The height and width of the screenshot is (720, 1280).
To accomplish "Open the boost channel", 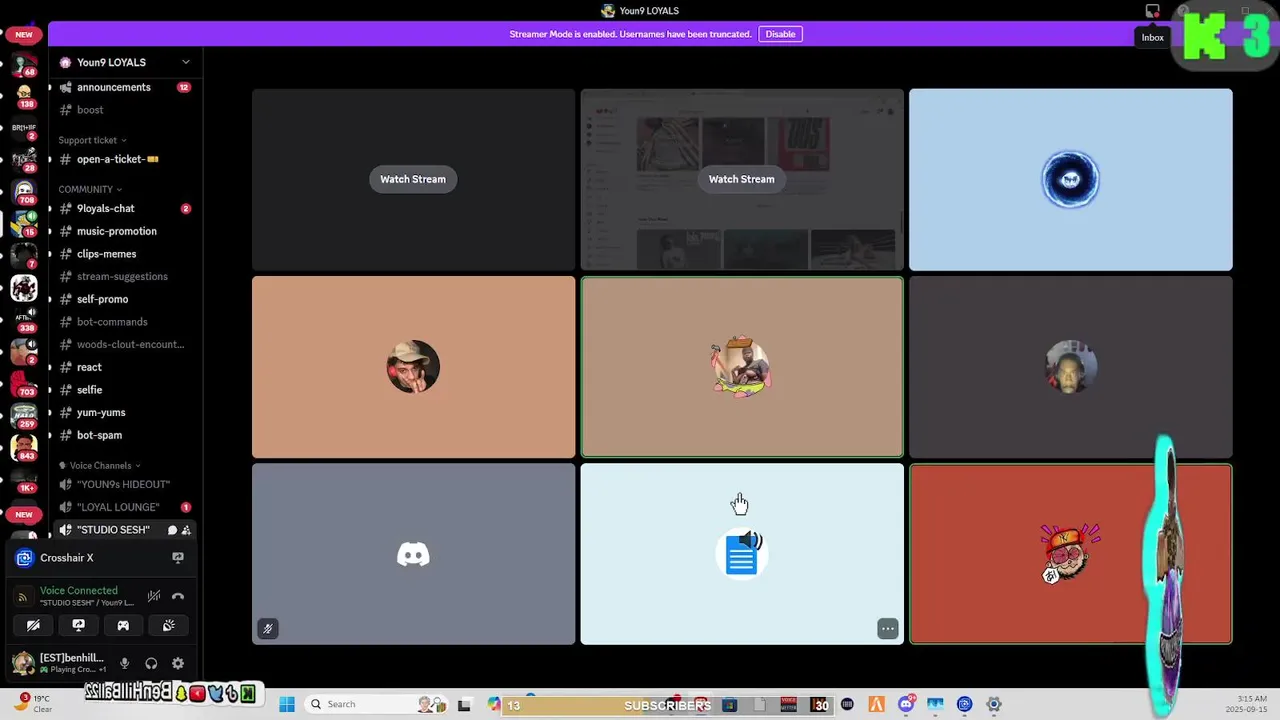I will pos(124,110).
